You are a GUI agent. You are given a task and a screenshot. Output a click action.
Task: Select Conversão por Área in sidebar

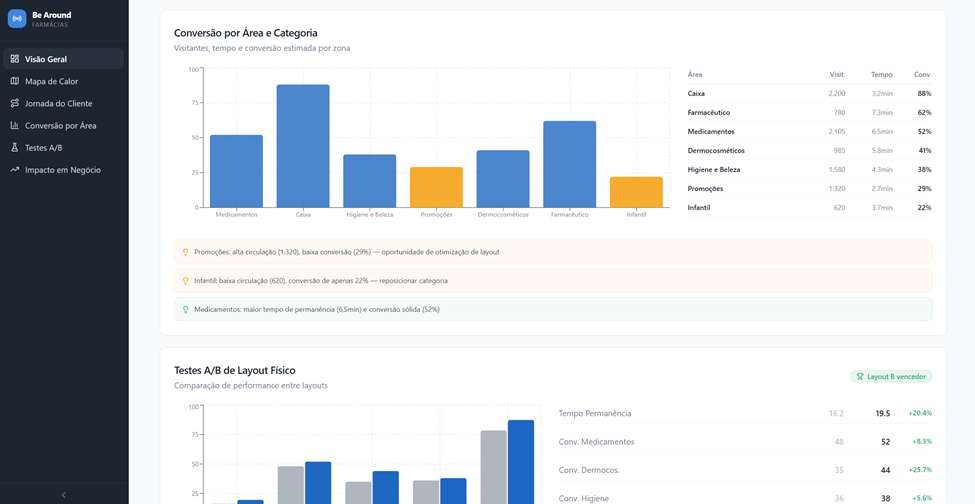point(63,126)
